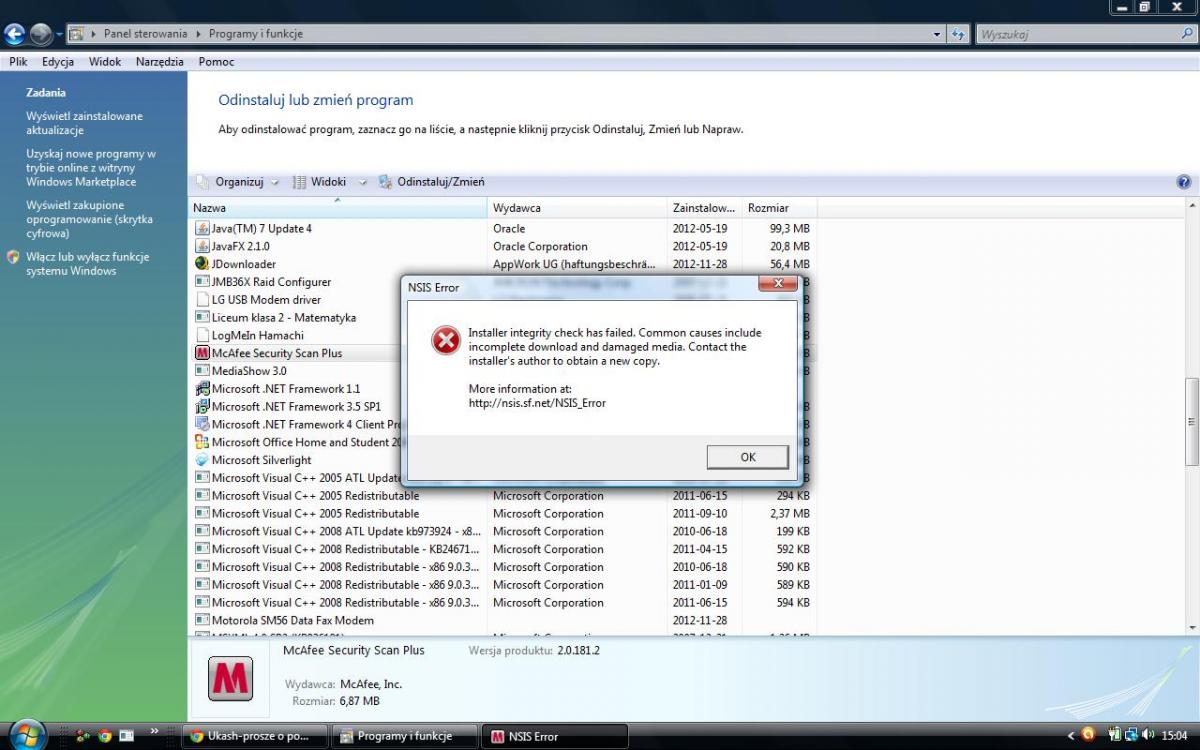The width and height of the screenshot is (1200, 750).
Task: Click the Motorola SM56 Data Fax Modem icon
Action: [203, 620]
